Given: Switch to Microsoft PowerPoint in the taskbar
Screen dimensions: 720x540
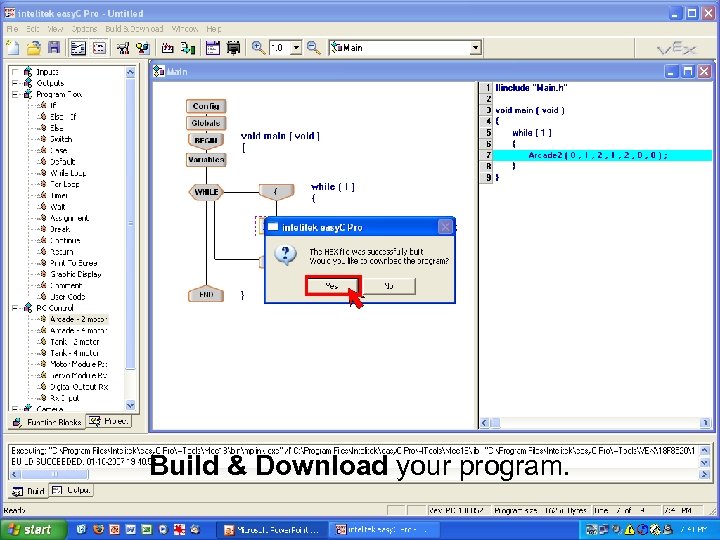Looking at the screenshot, I should pyautogui.click(x=272, y=530).
